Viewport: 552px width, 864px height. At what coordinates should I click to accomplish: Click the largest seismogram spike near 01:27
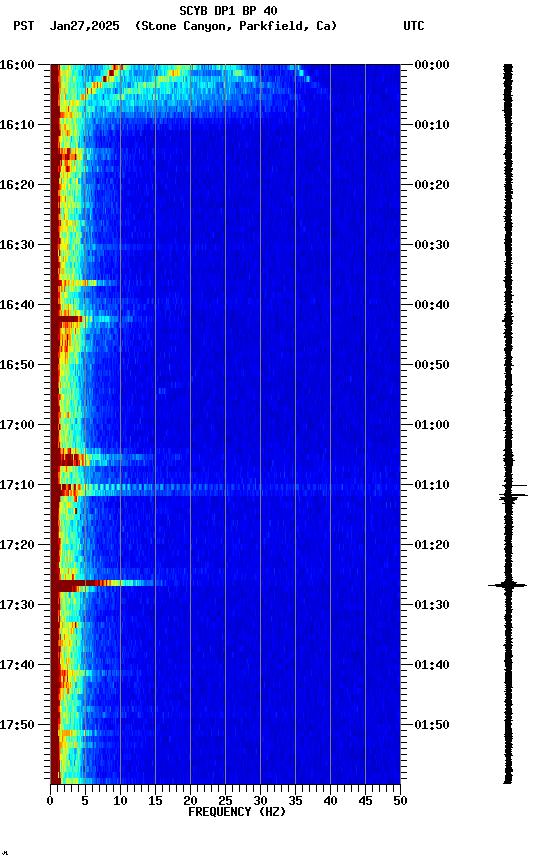click(x=507, y=585)
